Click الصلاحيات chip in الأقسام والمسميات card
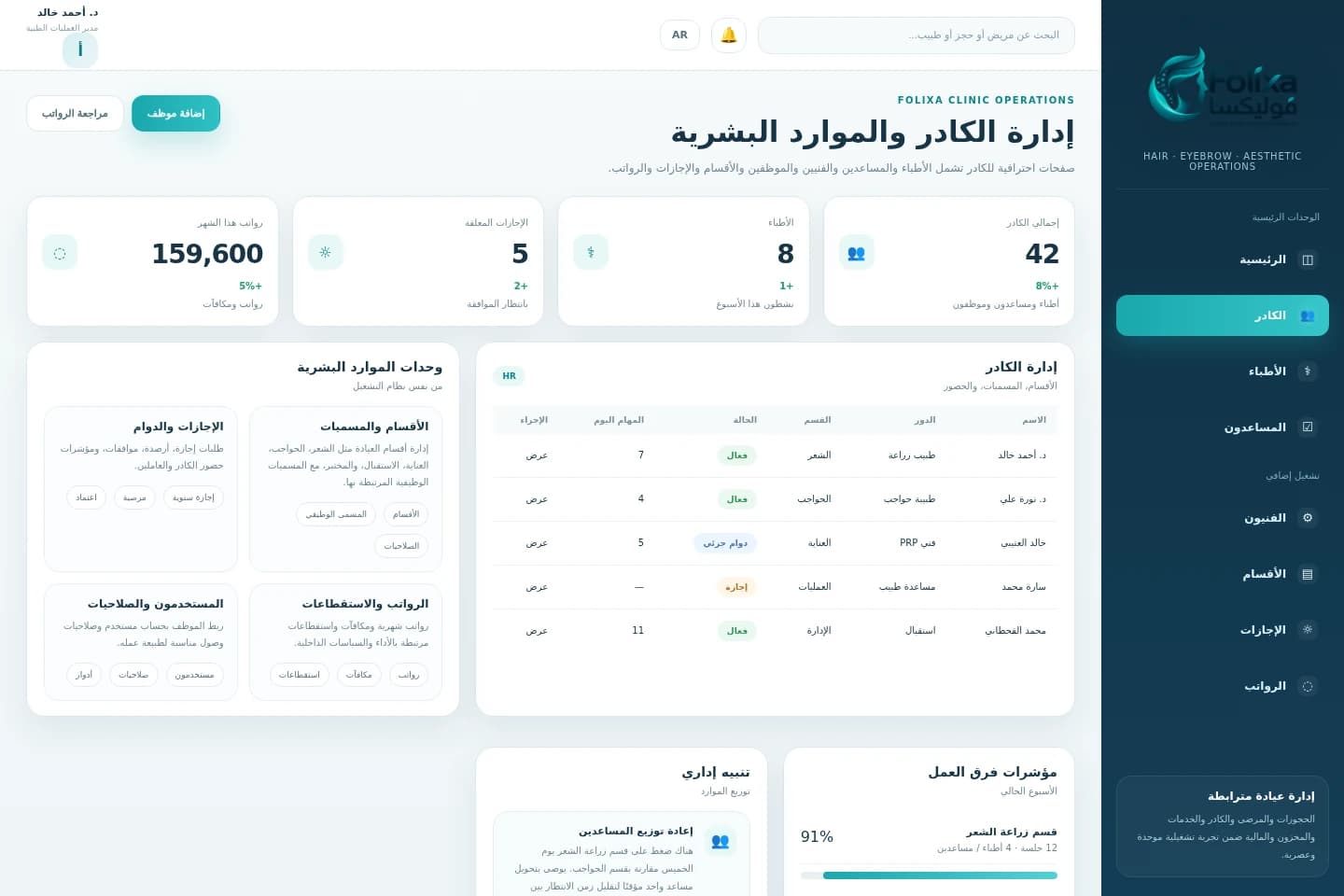 click(x=401, y=546)
